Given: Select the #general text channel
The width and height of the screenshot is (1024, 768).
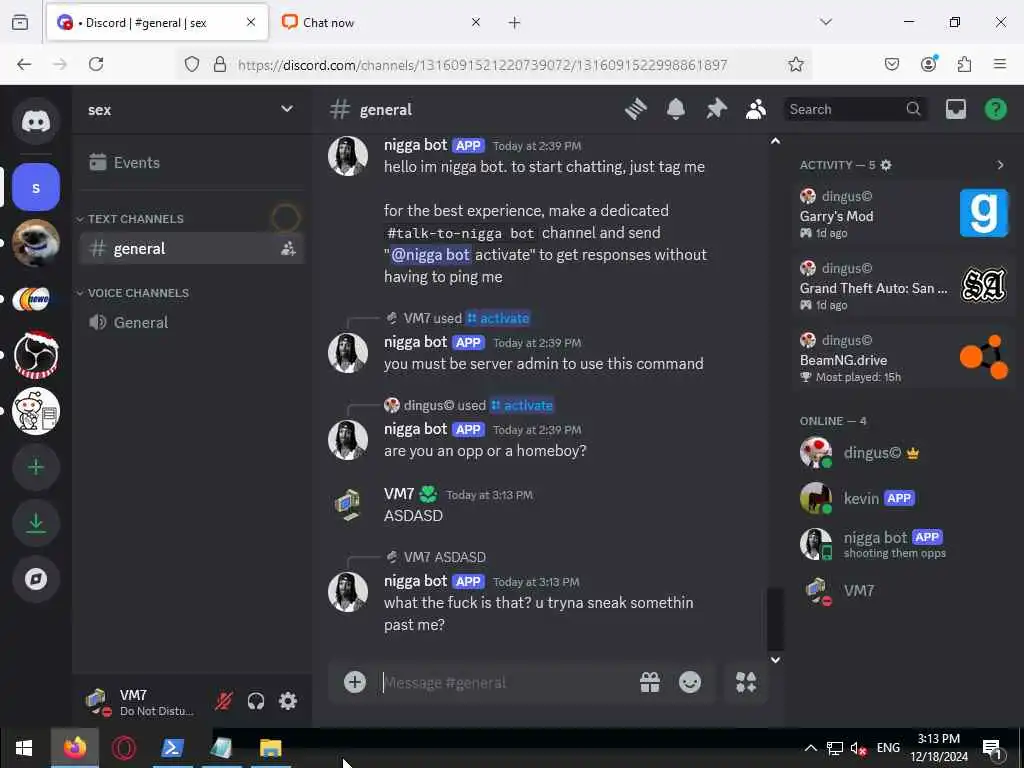Looking at the screenshot, I should click(x=191, y=249).
